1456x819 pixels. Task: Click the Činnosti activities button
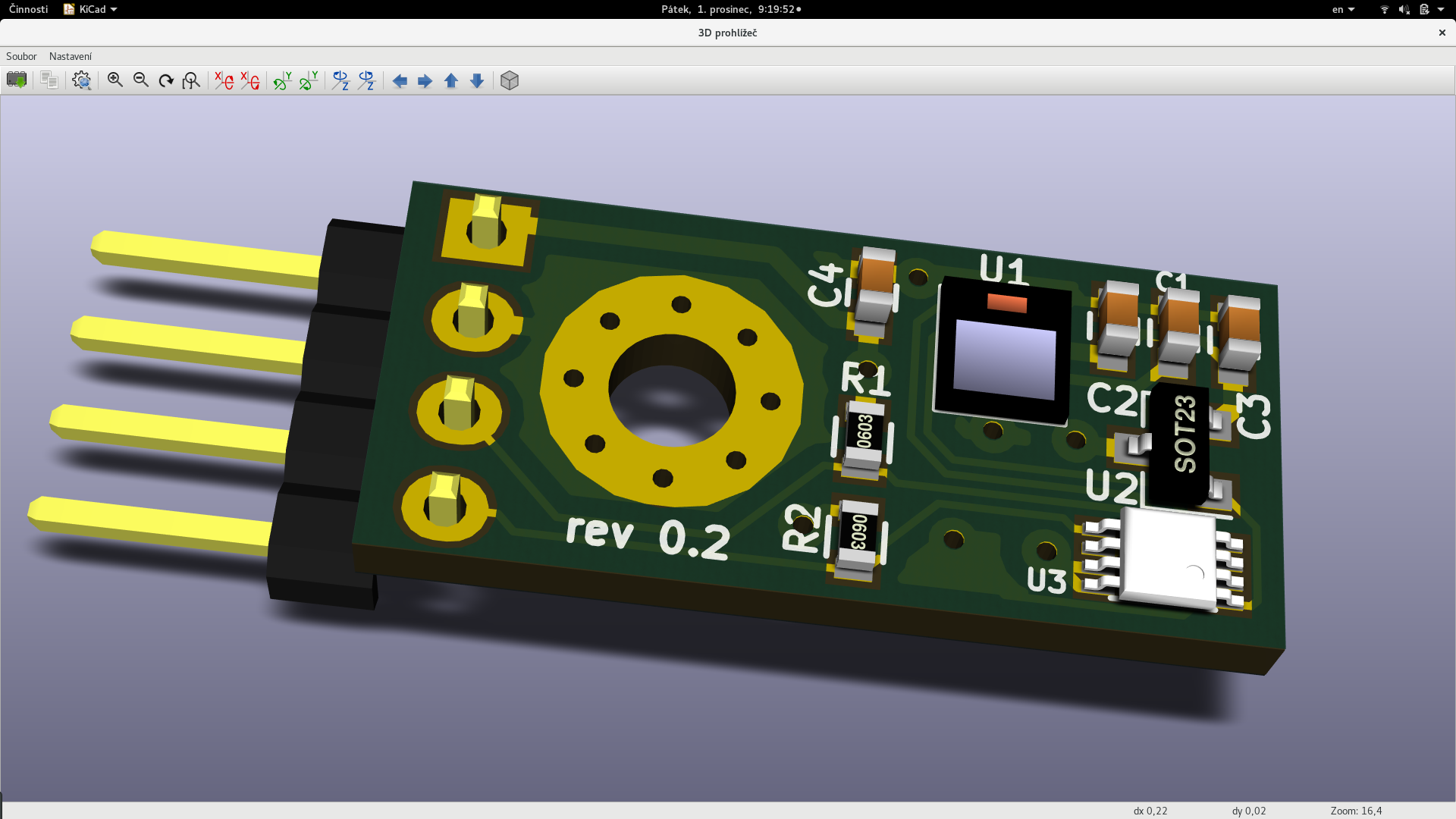(x=28, y=9)
